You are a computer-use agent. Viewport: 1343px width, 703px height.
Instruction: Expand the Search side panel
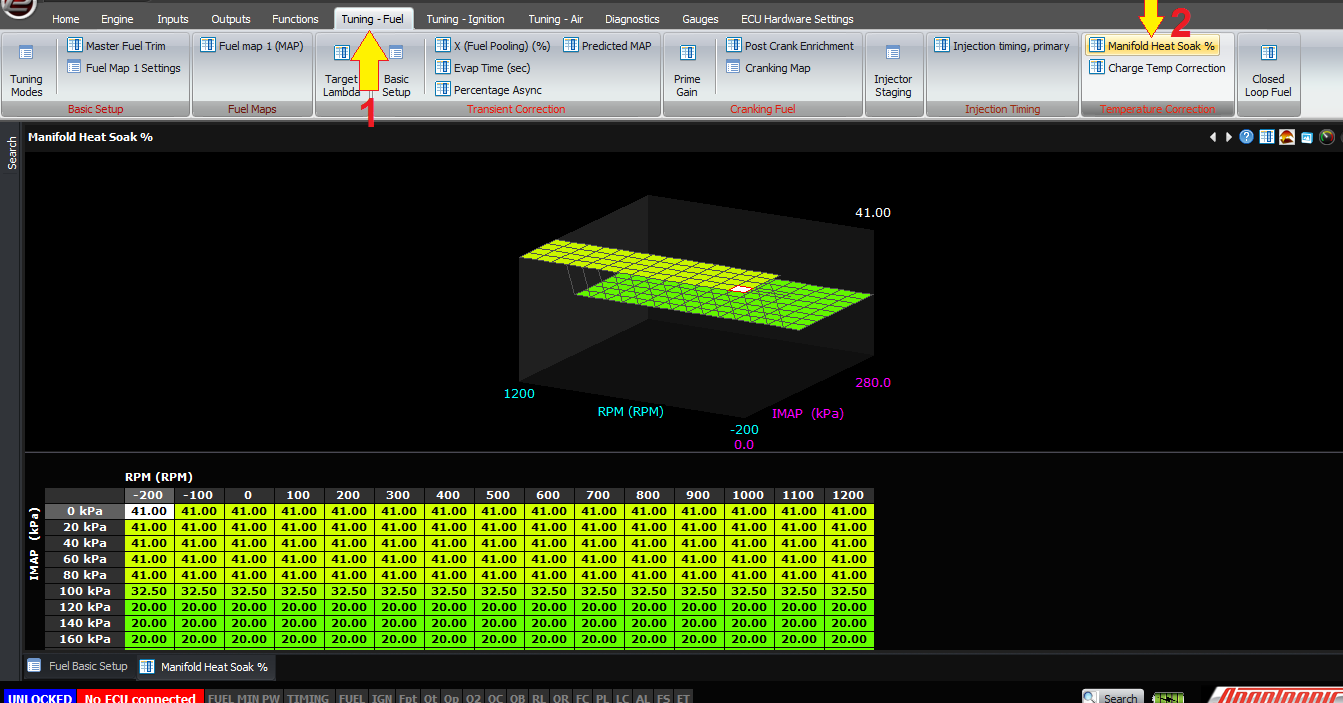click(x=12, y=153)
